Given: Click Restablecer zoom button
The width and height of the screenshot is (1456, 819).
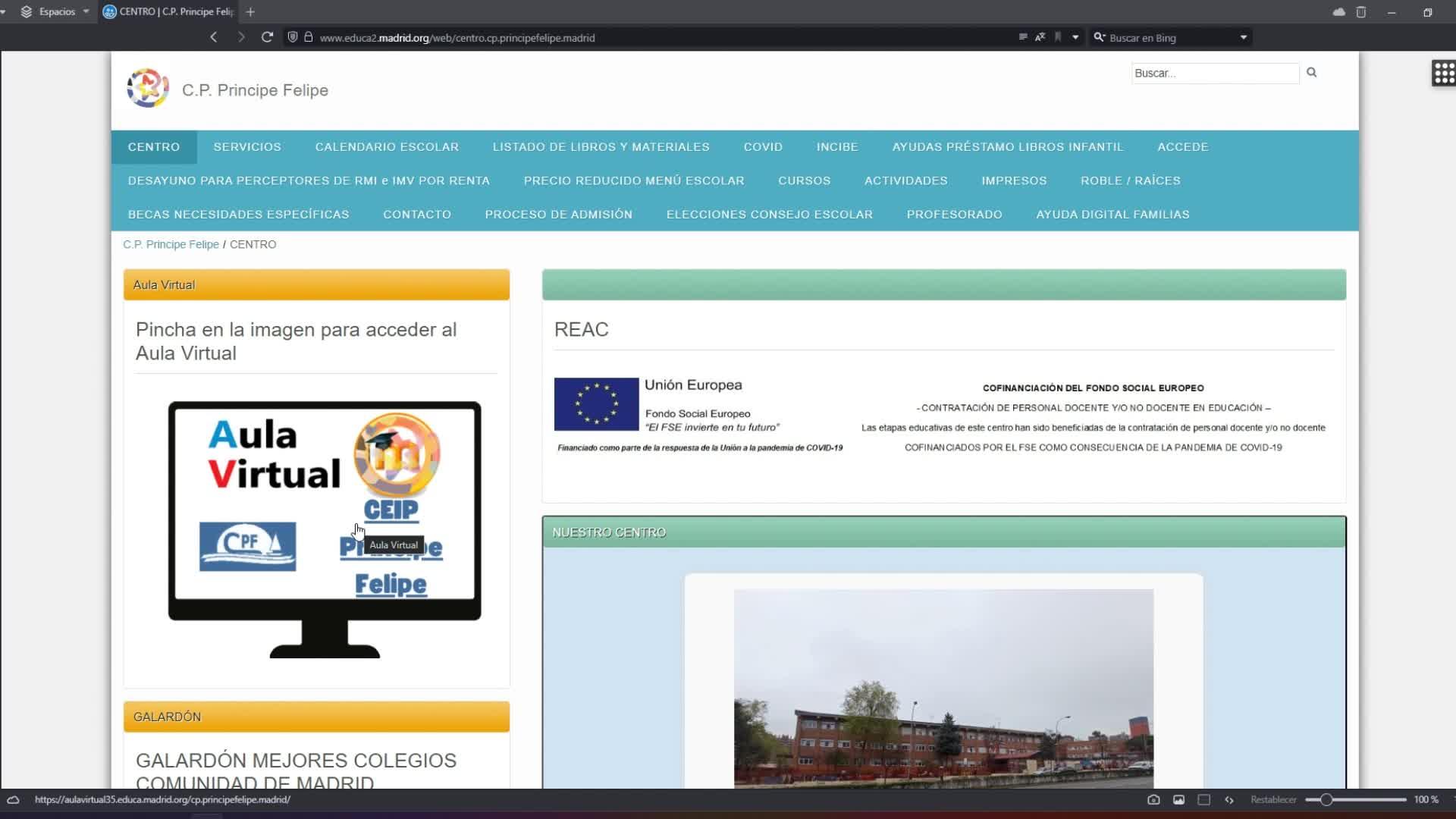Looking at the screenshot, I should pos(1273,799).
